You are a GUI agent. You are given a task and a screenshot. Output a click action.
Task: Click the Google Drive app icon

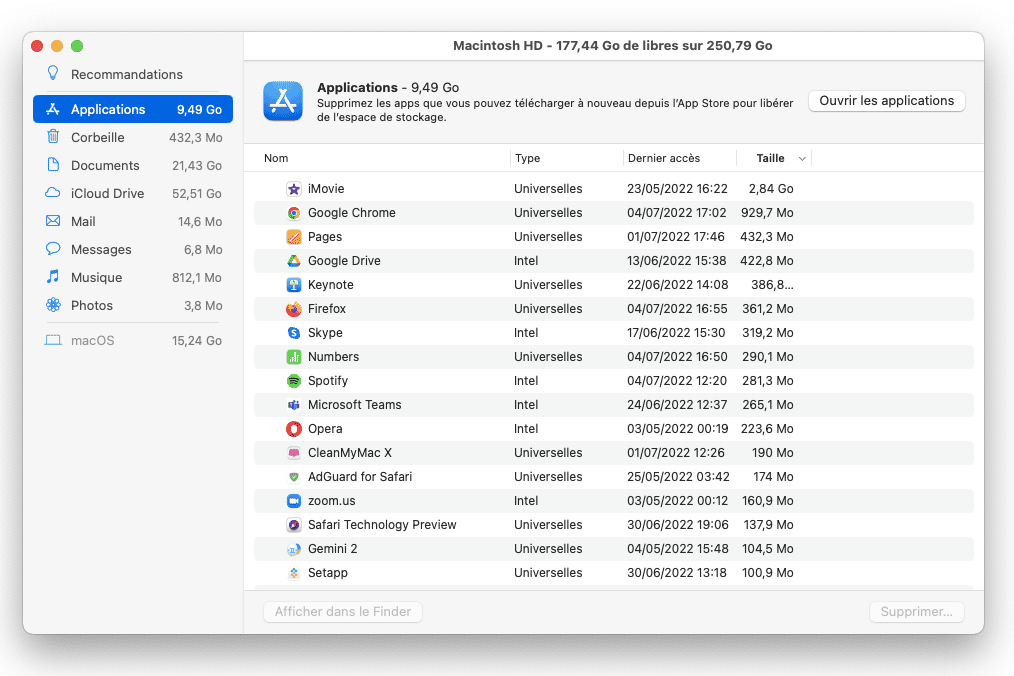294,261
